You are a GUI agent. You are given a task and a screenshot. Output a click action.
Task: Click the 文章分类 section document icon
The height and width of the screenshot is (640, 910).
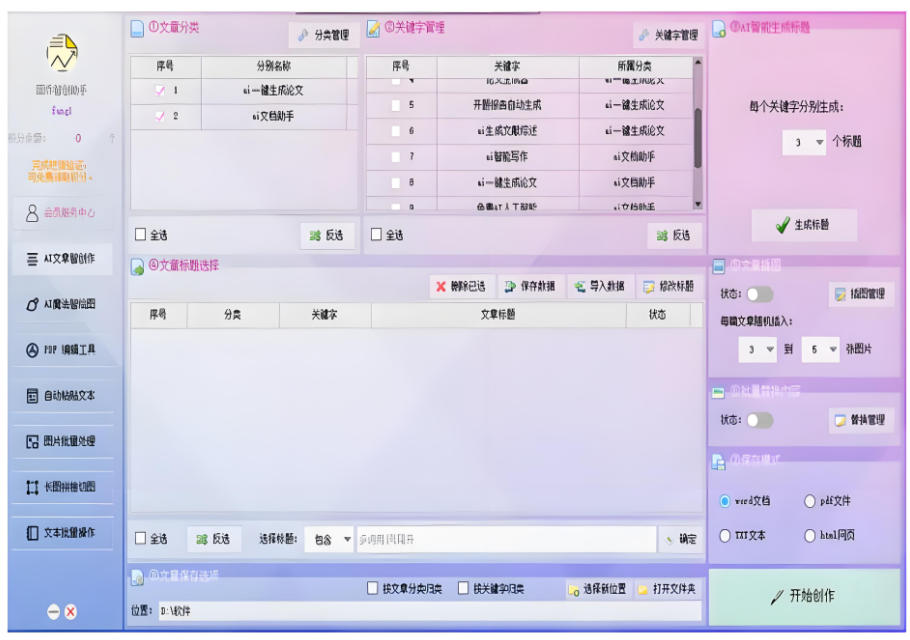(138, 28)
